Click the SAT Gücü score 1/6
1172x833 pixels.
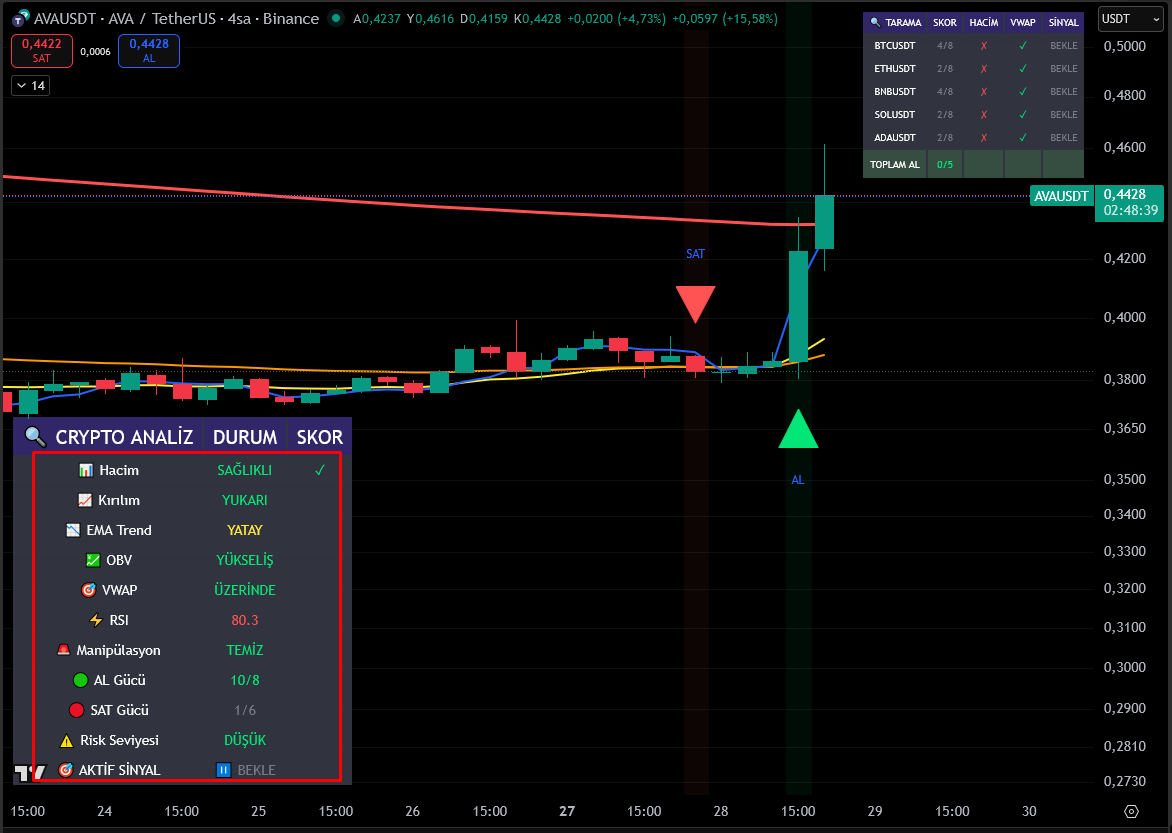[244, 710]
